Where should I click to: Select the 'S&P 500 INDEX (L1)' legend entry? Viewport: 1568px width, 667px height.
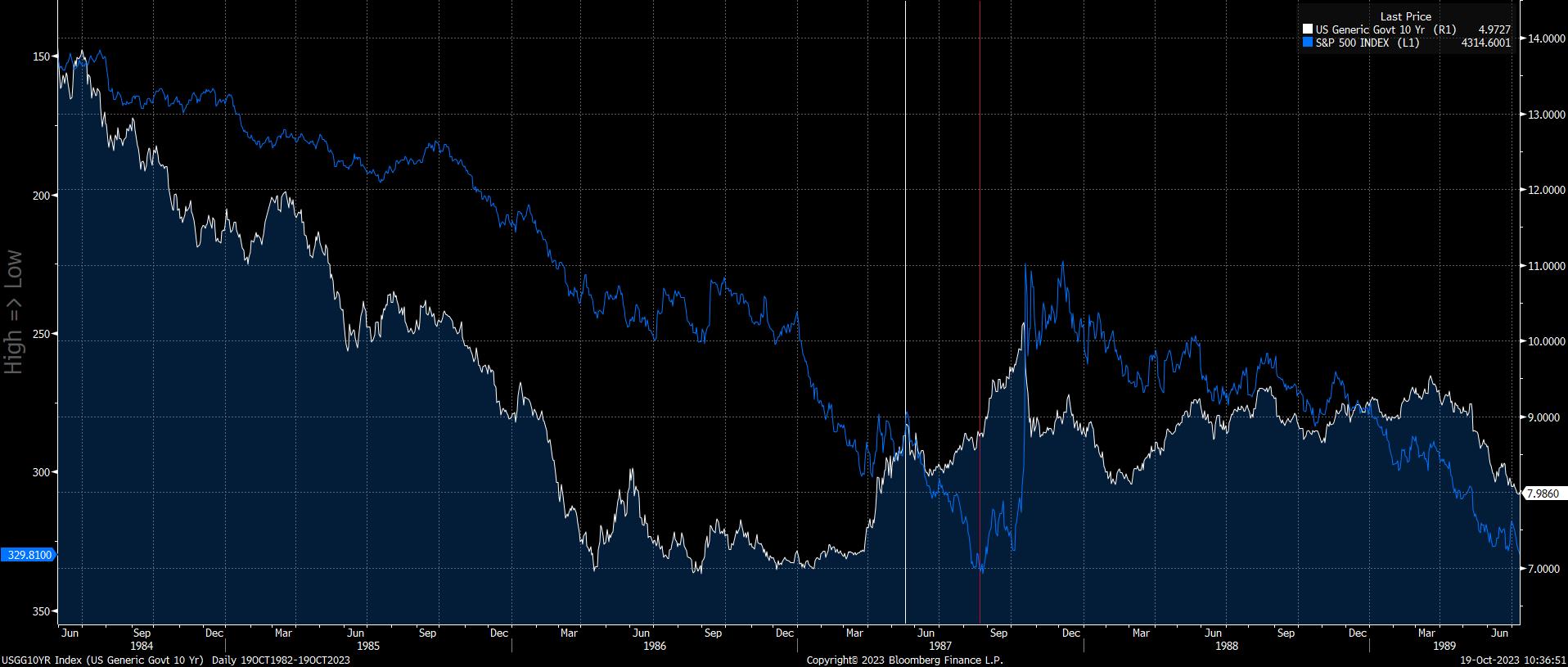[1367, 43]
